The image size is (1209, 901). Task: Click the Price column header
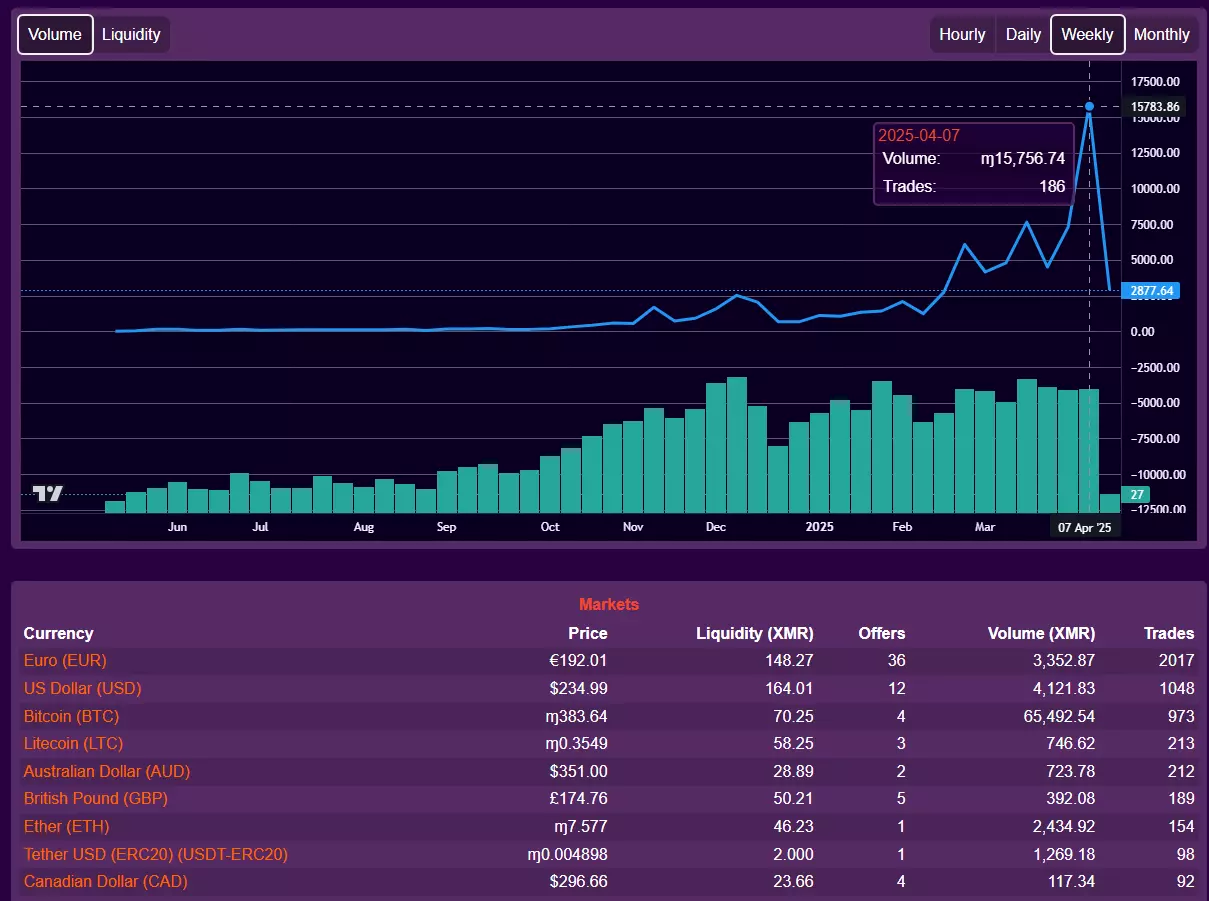pos(588,633)
